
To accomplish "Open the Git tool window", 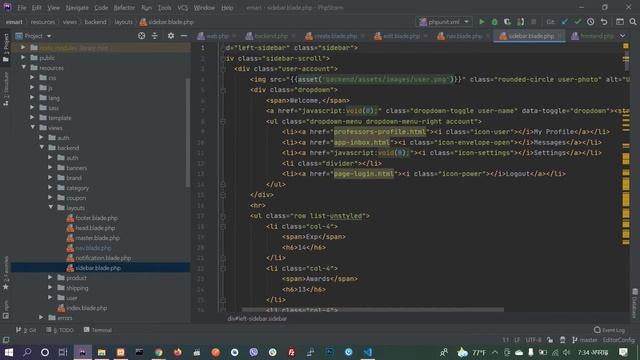I will tap(26, 330).
